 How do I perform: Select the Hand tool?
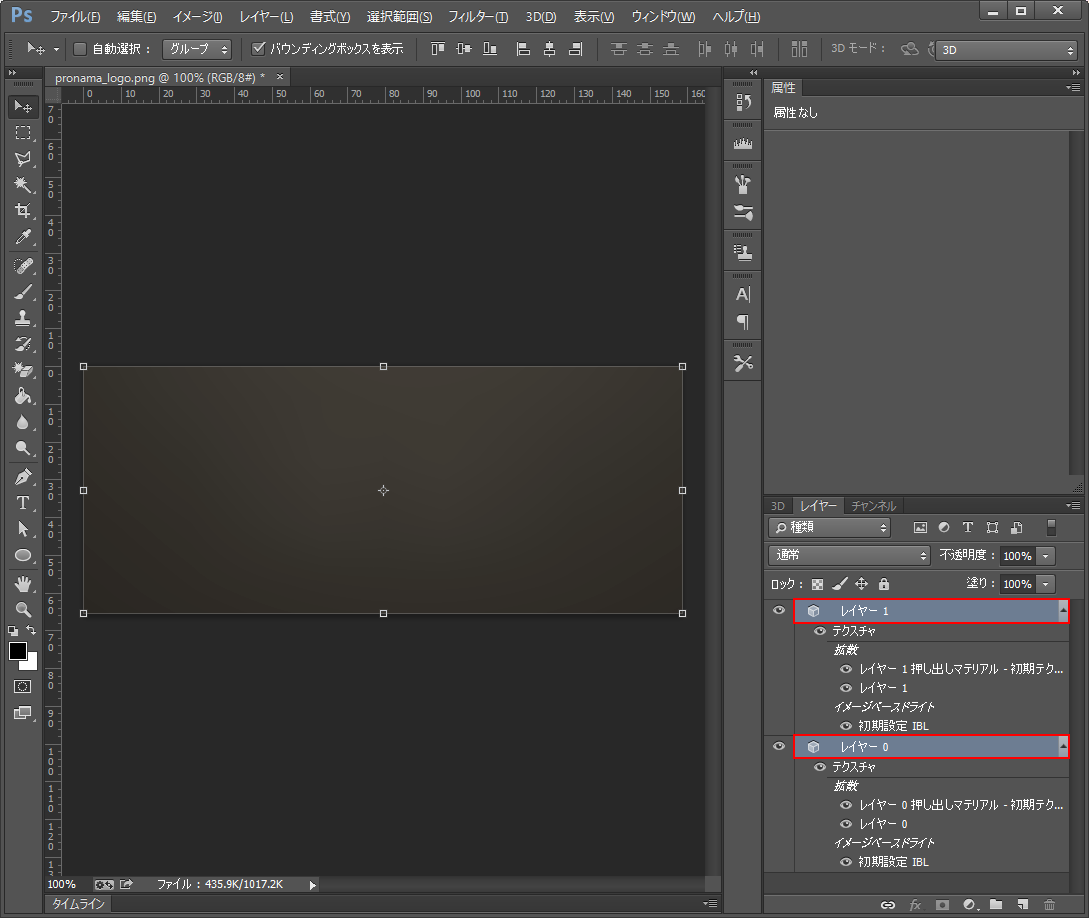click(x=22, y=582)
